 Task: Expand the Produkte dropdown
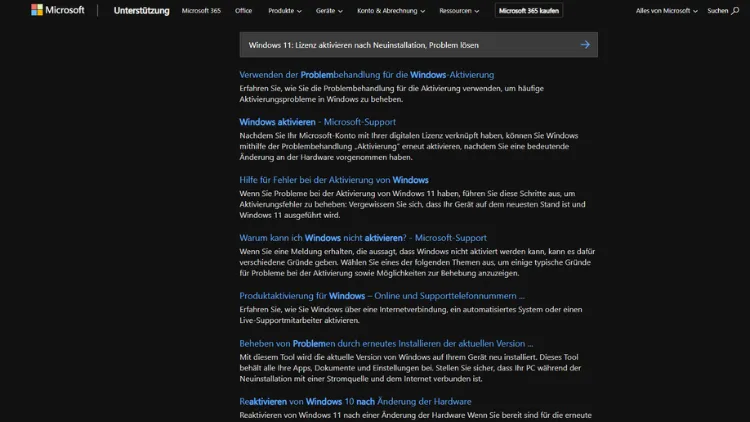[285, 11]
